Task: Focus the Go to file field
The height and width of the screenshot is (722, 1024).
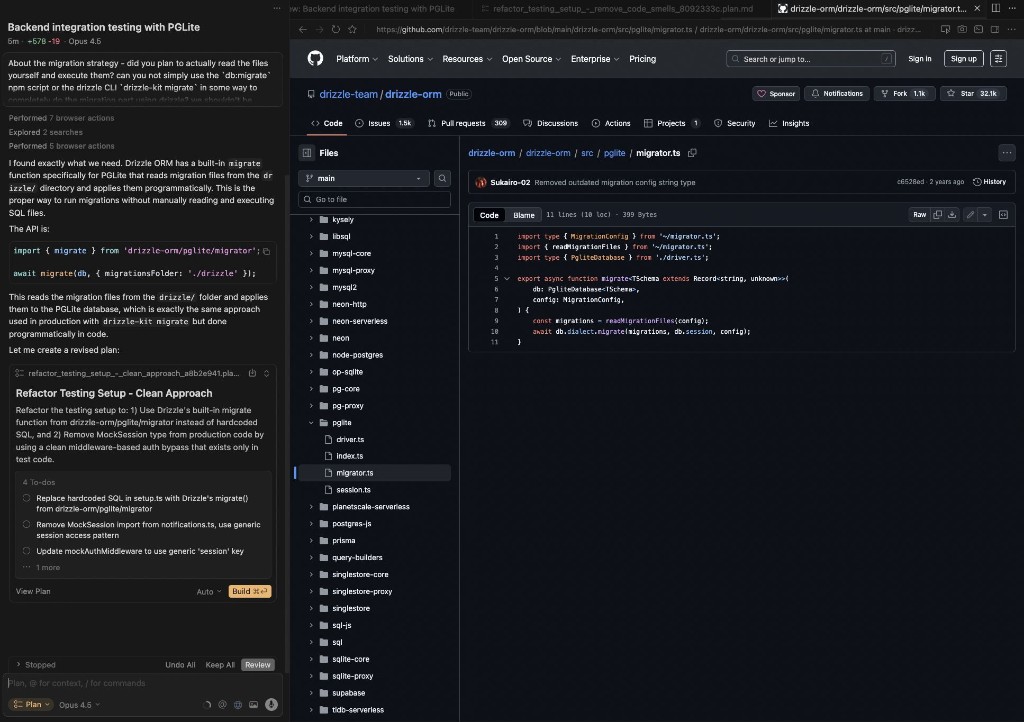Action: tap(374, 199)
